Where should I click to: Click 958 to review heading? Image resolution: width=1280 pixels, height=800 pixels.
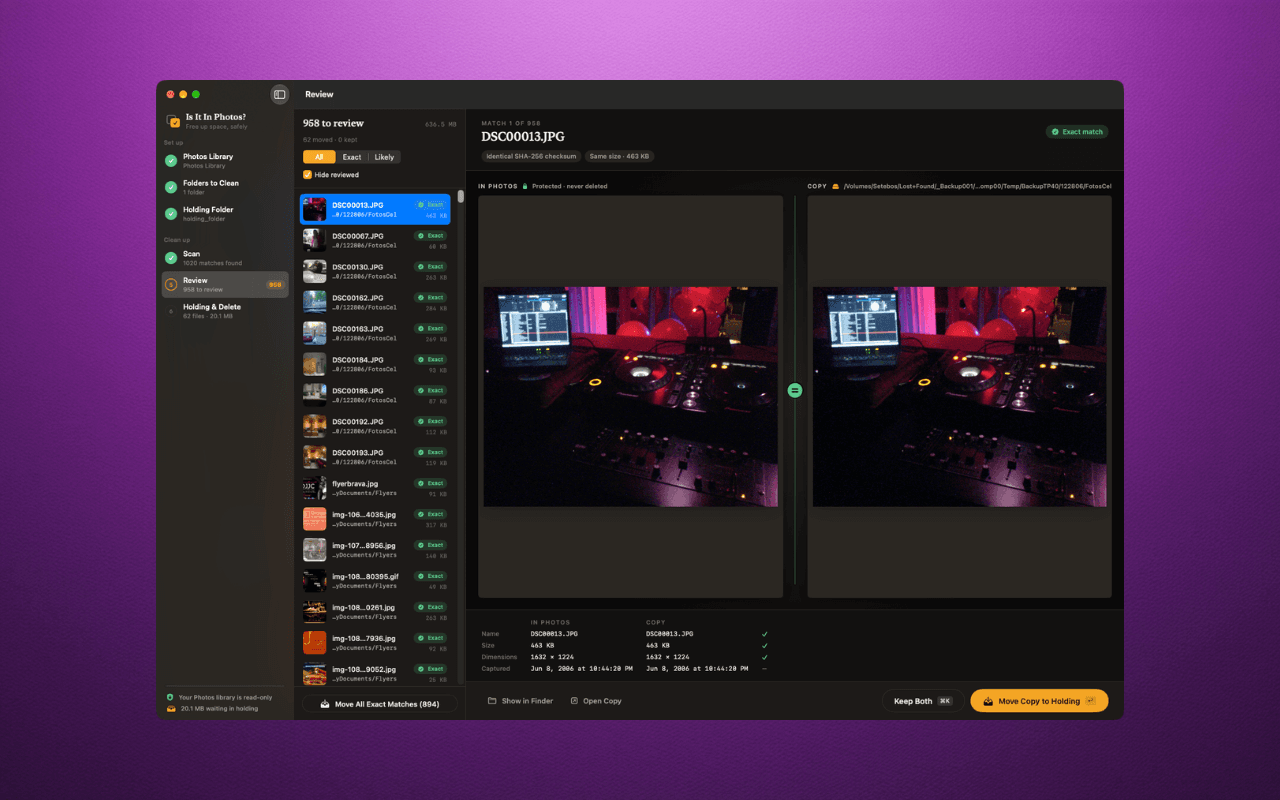click(334, 123)
